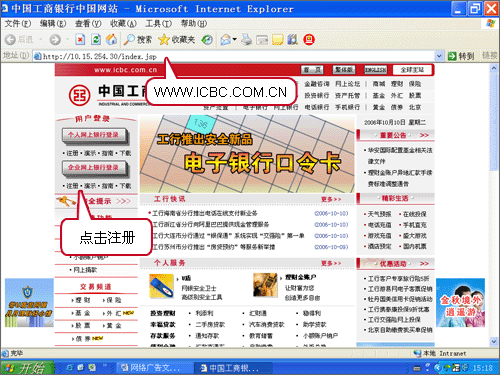
Task: Click 更多>> beside 个人服务
Action: pos(331,263)
